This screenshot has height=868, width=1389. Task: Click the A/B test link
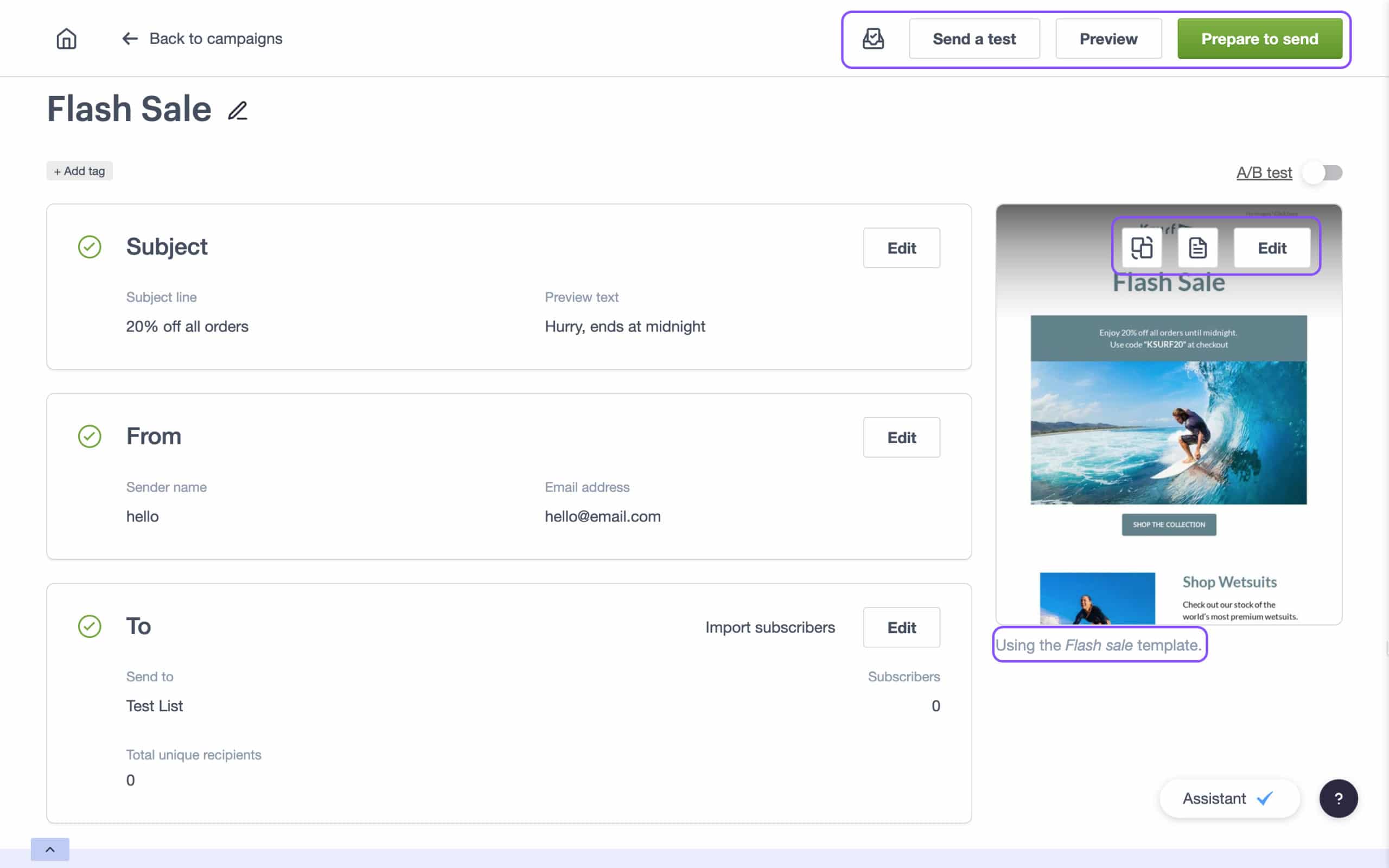click(1263, 172)
